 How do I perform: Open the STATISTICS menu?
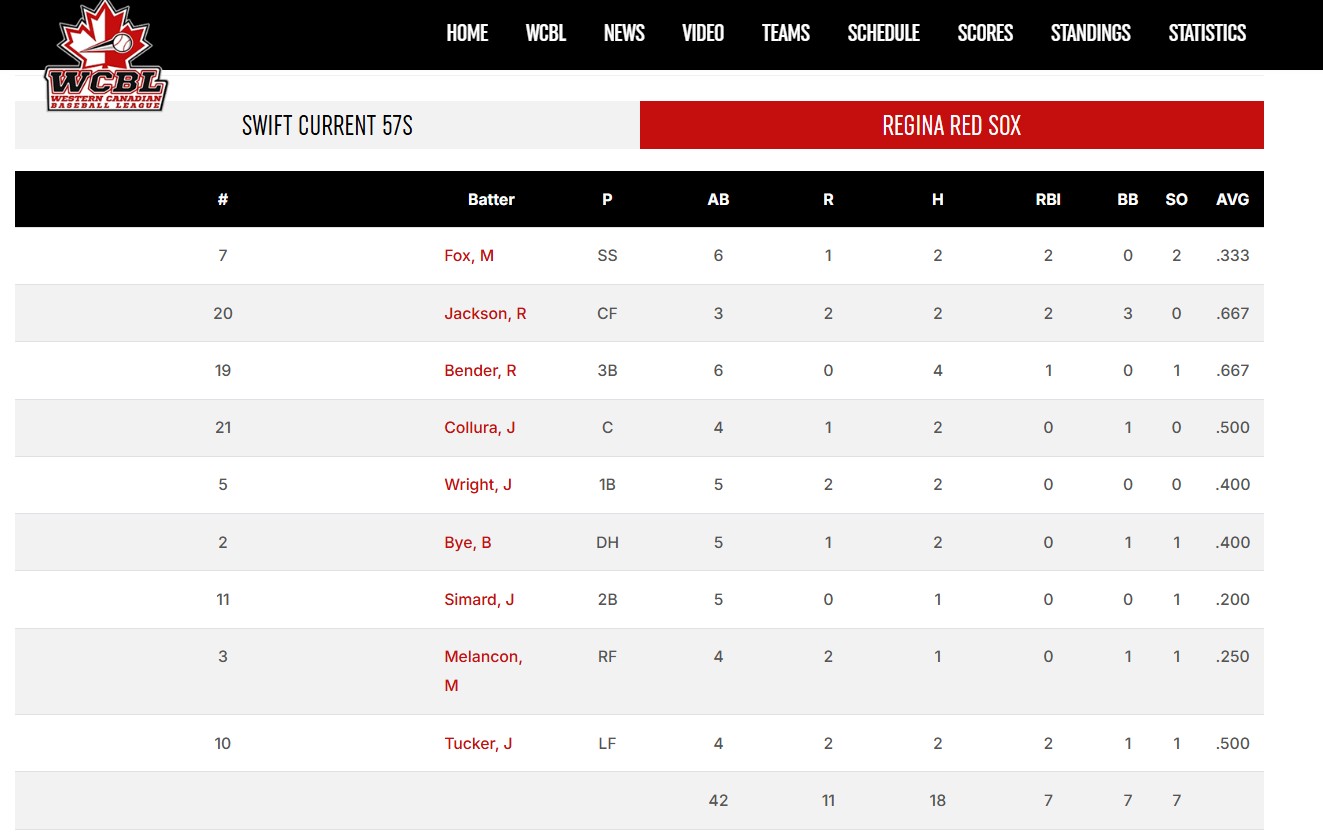pos(1207,33)
